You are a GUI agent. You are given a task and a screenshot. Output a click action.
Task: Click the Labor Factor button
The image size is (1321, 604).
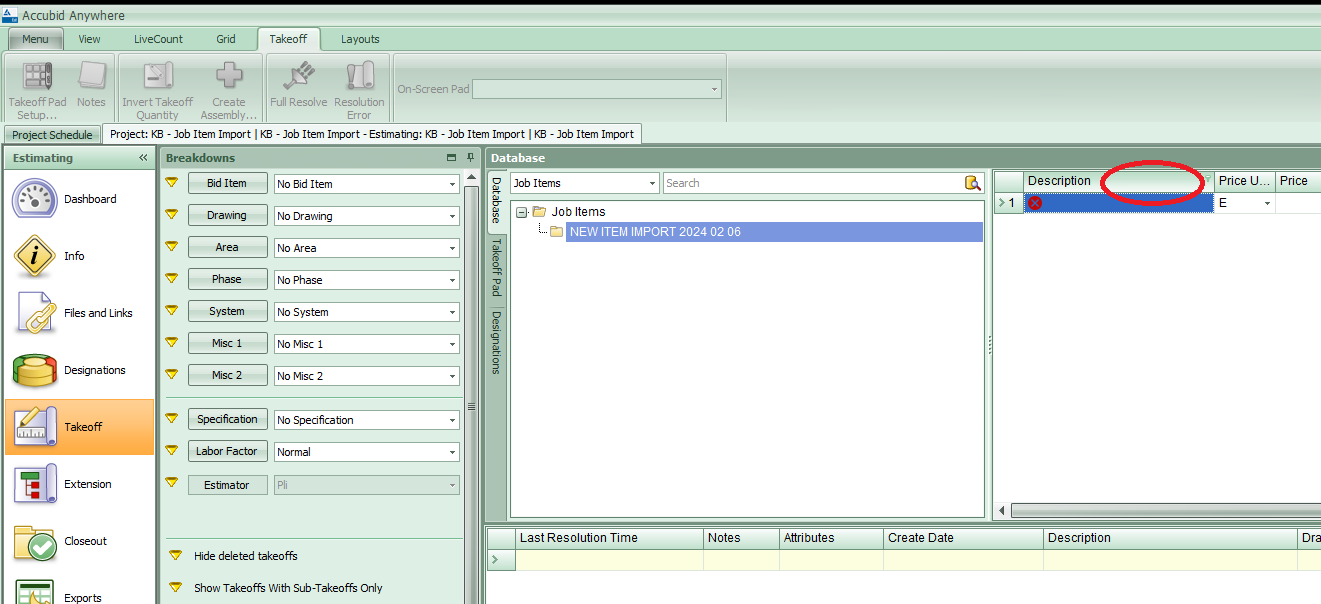click(227, 451)
